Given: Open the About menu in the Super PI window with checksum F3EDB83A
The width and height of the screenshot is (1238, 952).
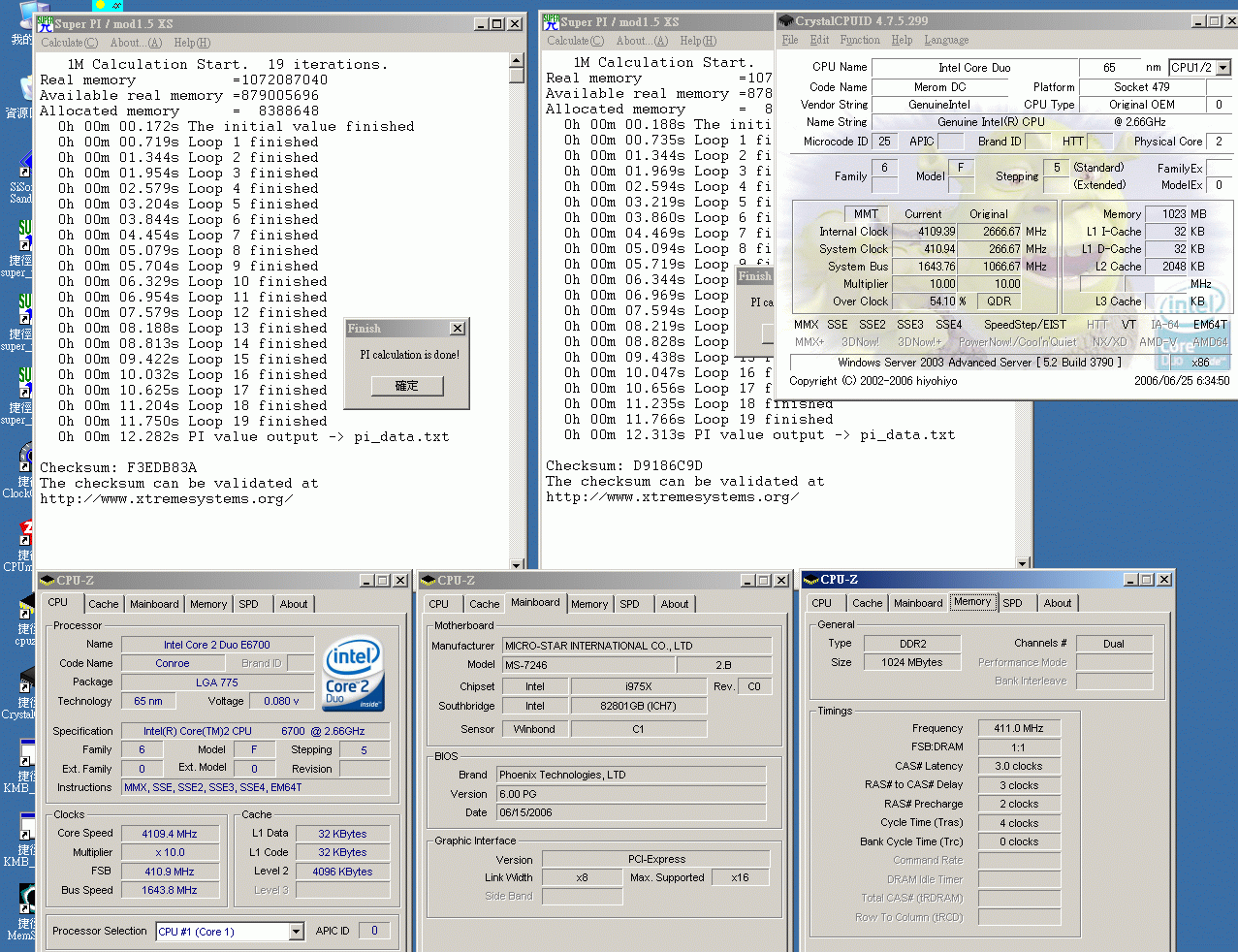Looking at the screenshot, I should point(136,43).
